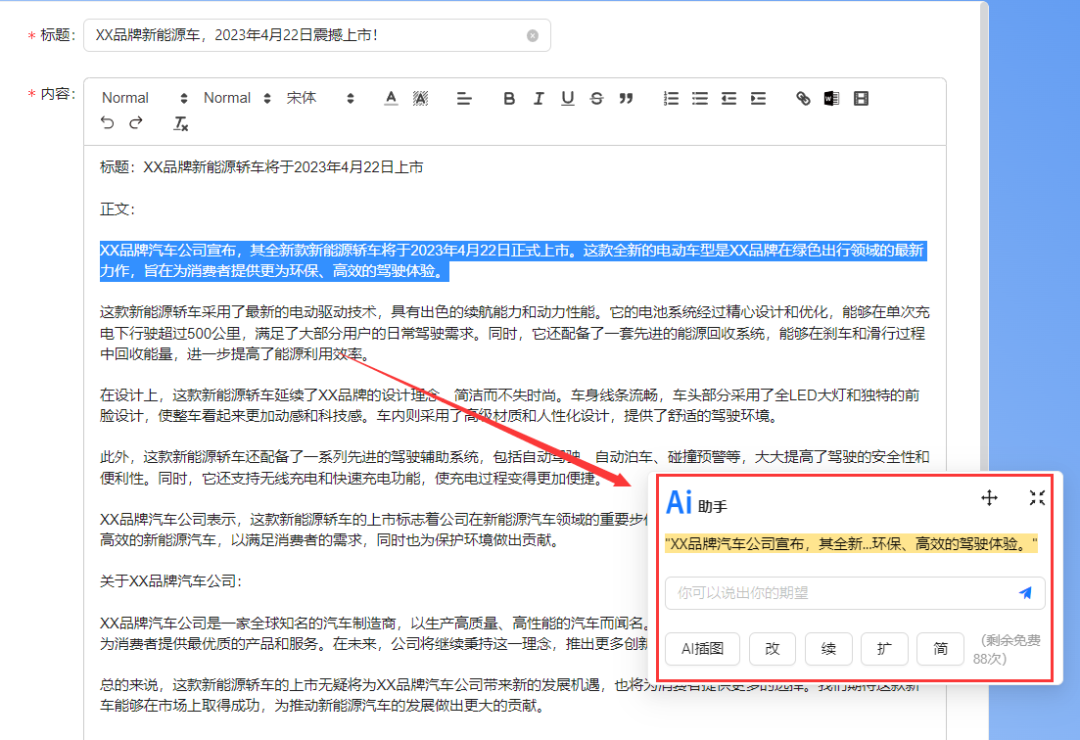Insert a hyperlink

pyautogui.click(x=803, y=99)
